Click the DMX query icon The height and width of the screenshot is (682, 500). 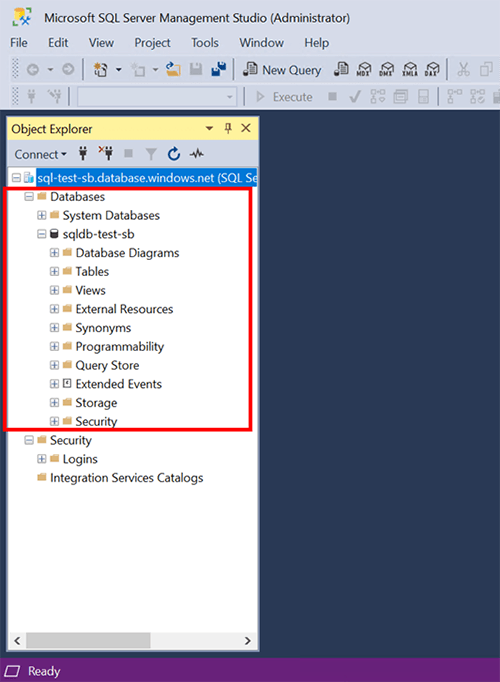click(x=387, y=69)
